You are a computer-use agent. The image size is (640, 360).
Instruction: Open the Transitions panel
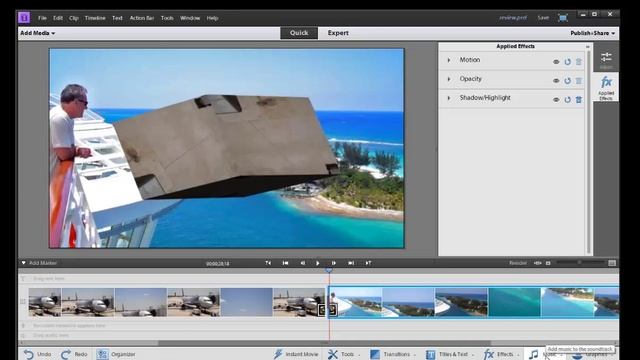point(392,354)
